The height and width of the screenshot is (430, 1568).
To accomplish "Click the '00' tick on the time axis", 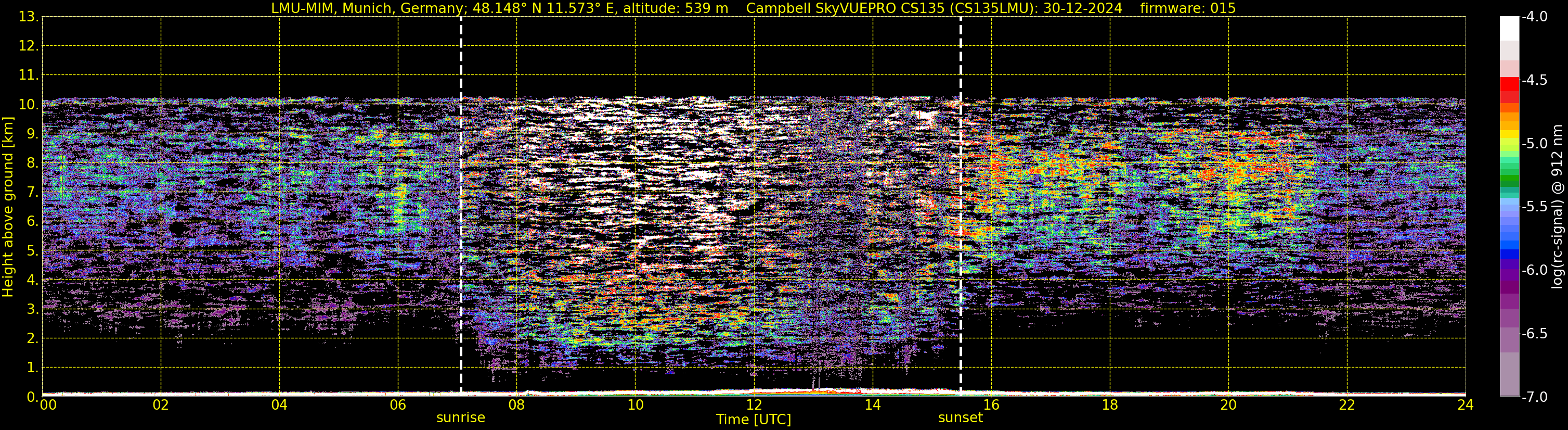I will tap(48, 405).
